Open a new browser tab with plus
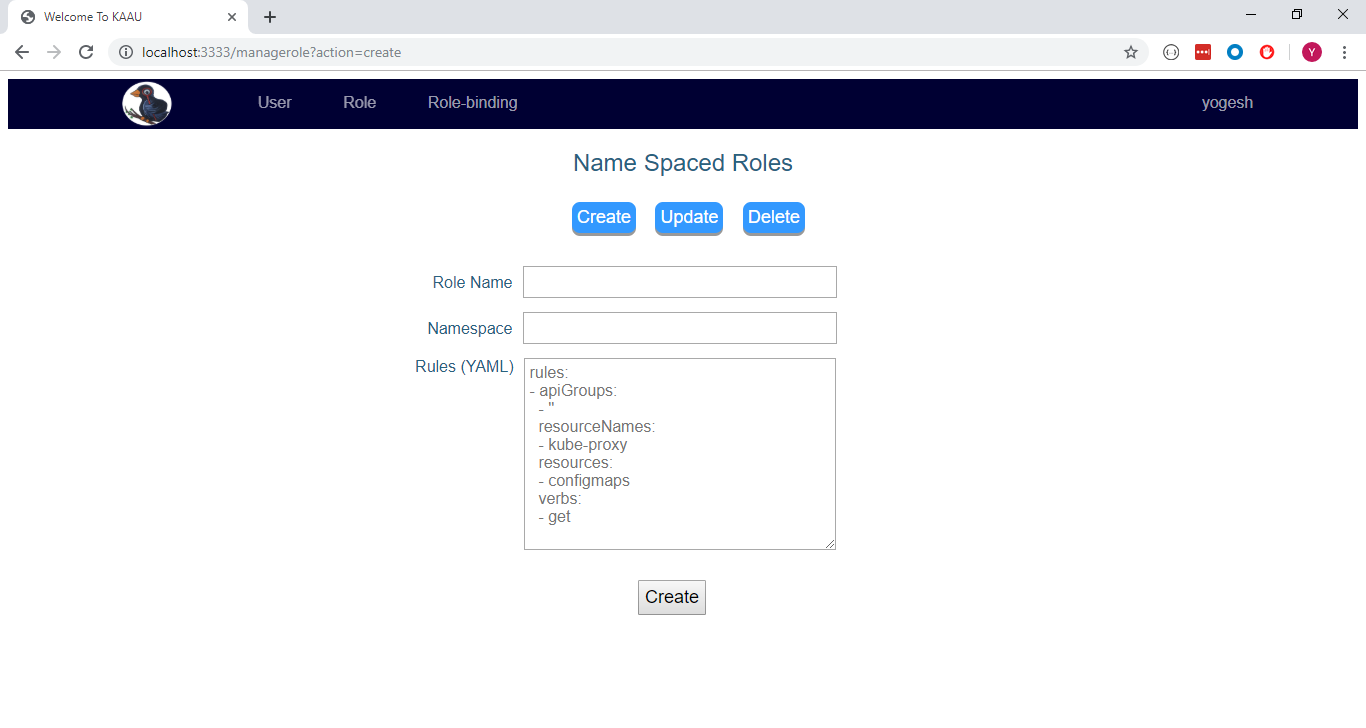 tap(270, 17)
